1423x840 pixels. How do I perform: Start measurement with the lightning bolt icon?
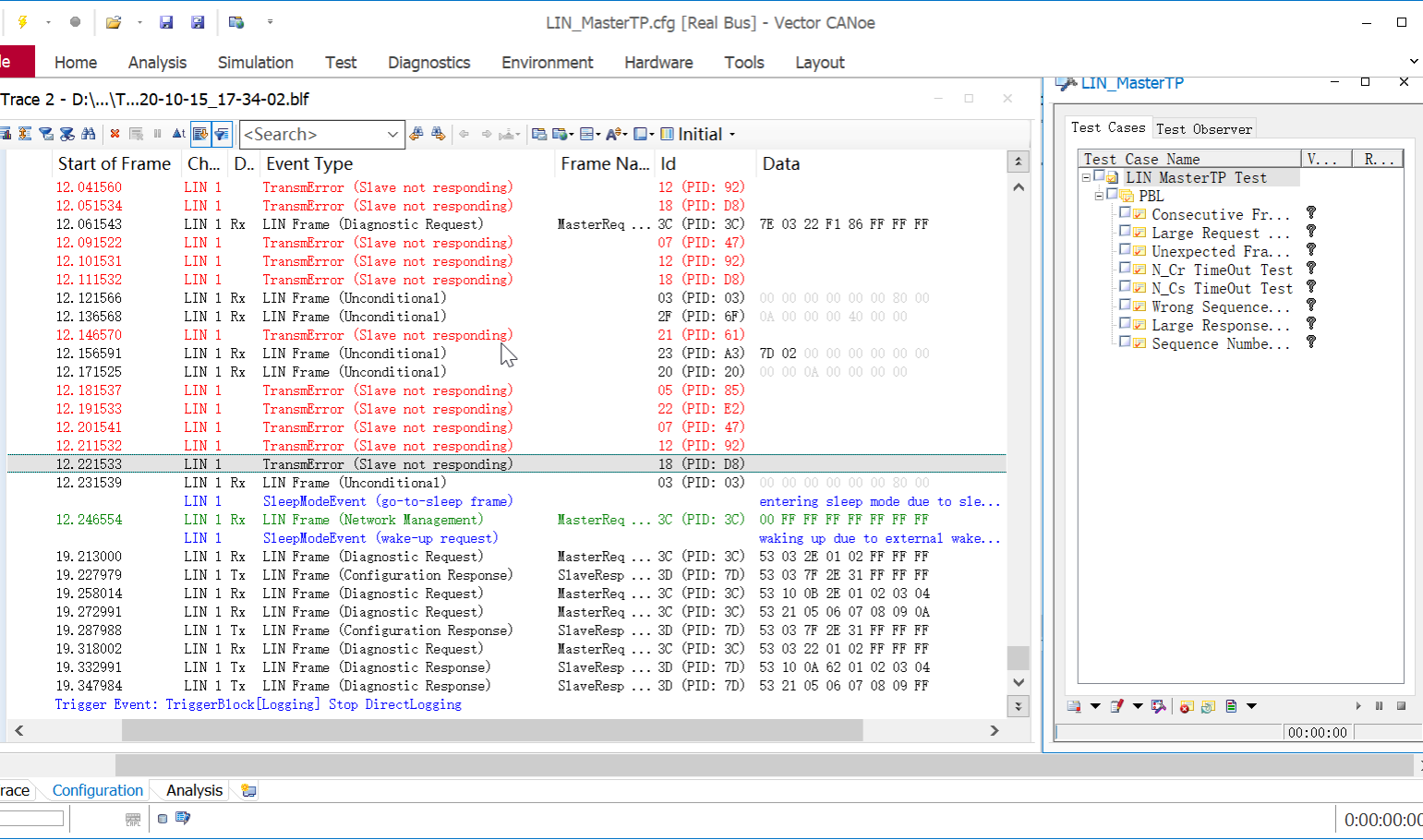tap(22, 22)
